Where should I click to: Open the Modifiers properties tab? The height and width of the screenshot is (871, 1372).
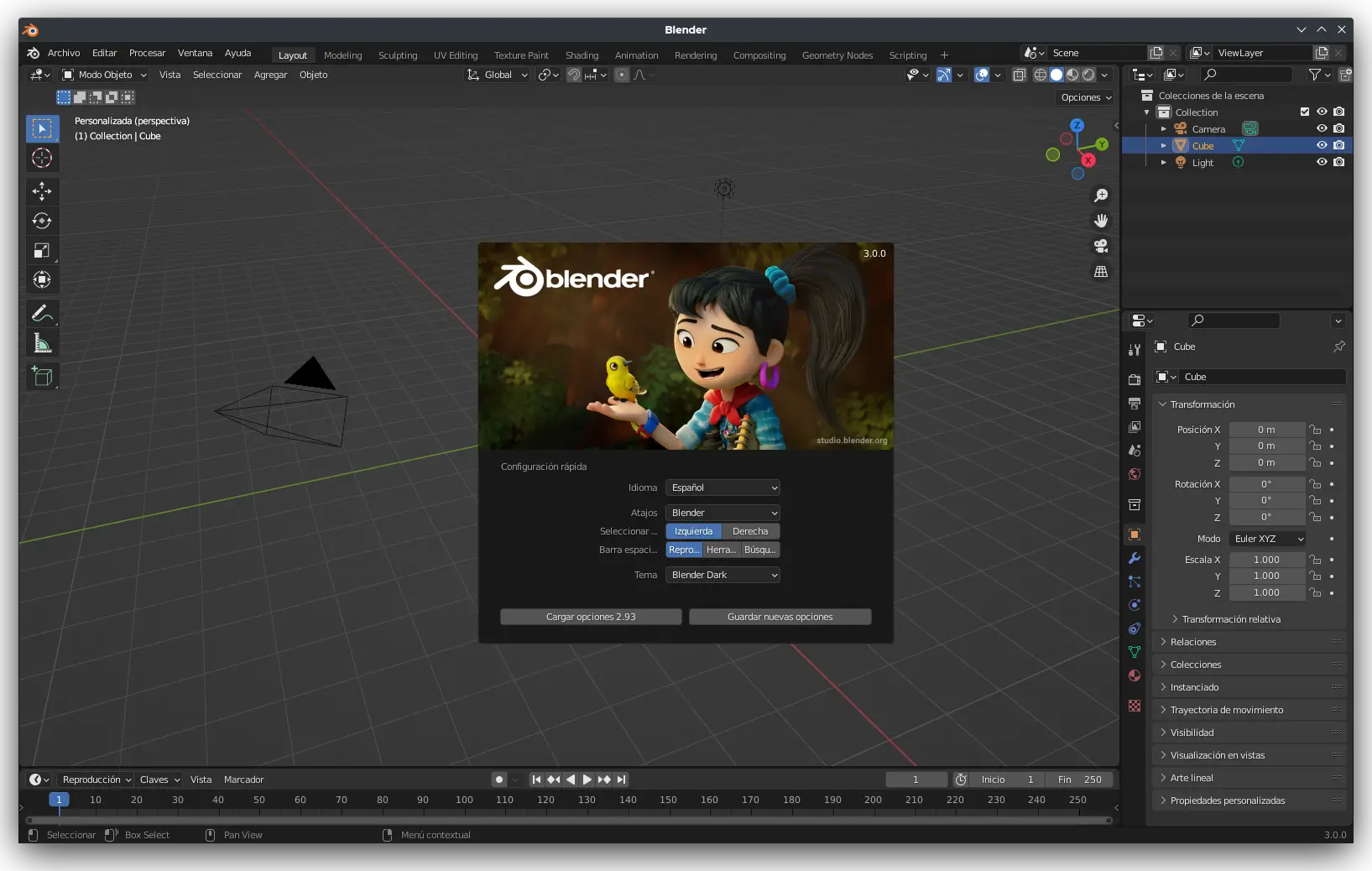[x=1135, y=558]
